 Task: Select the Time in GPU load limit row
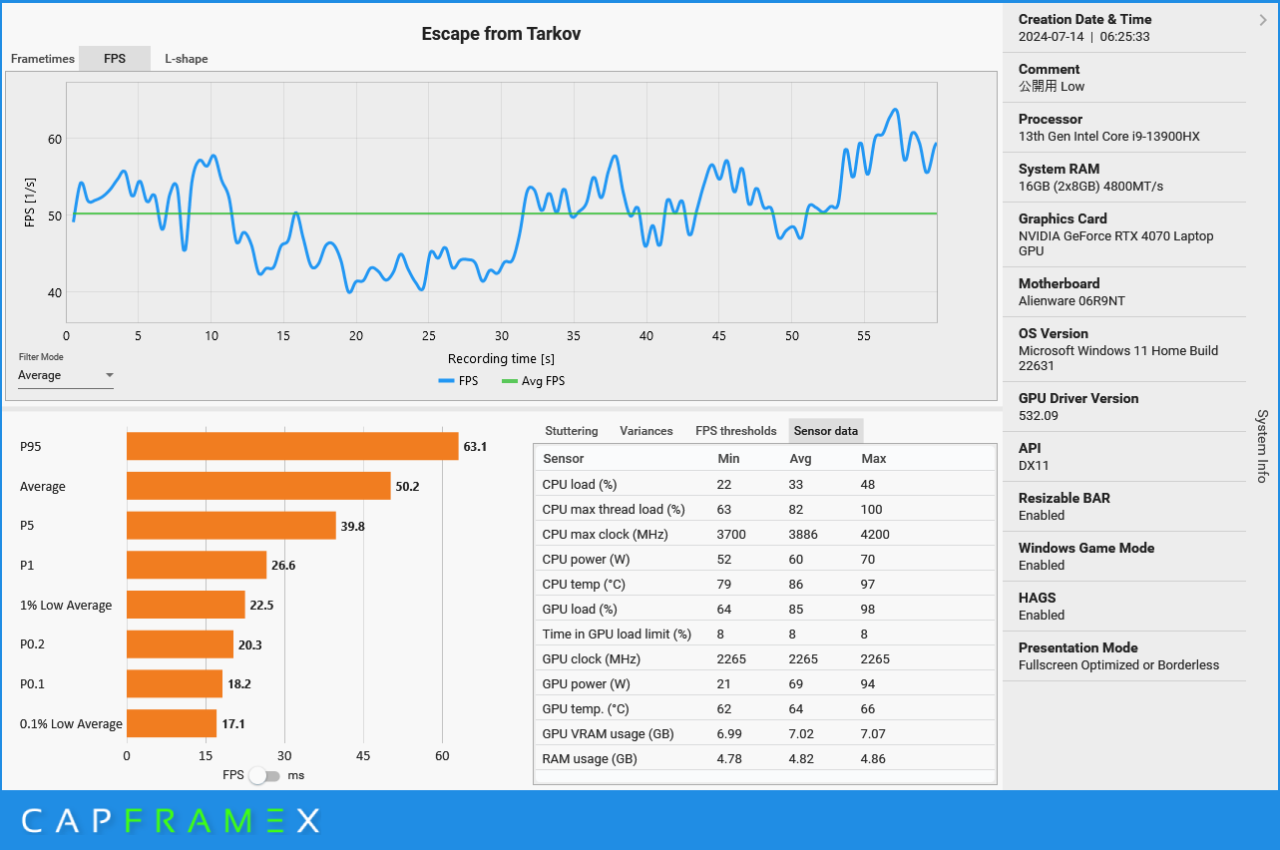765,634
